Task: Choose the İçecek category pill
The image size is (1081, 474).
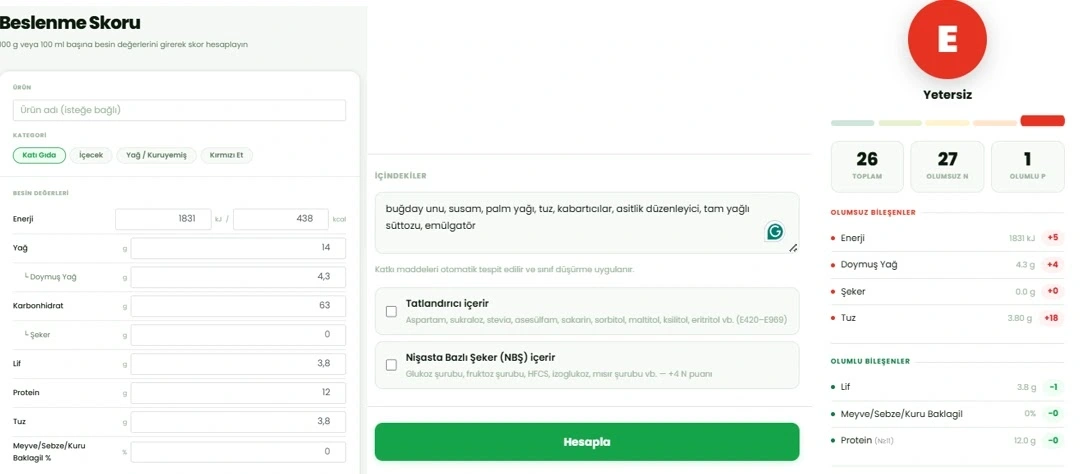Action: pos(91,155)
